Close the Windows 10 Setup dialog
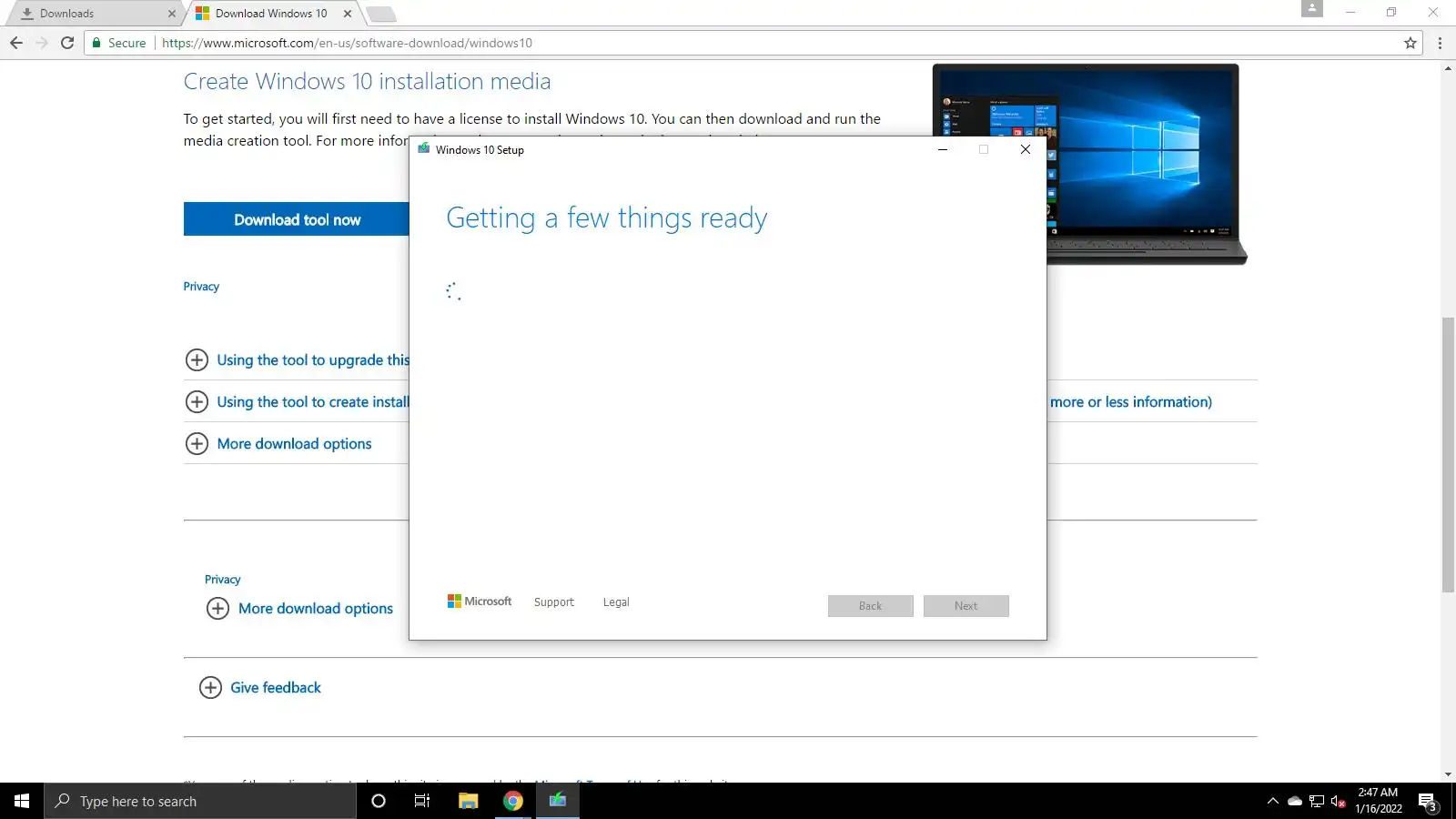 [1026, 149]
